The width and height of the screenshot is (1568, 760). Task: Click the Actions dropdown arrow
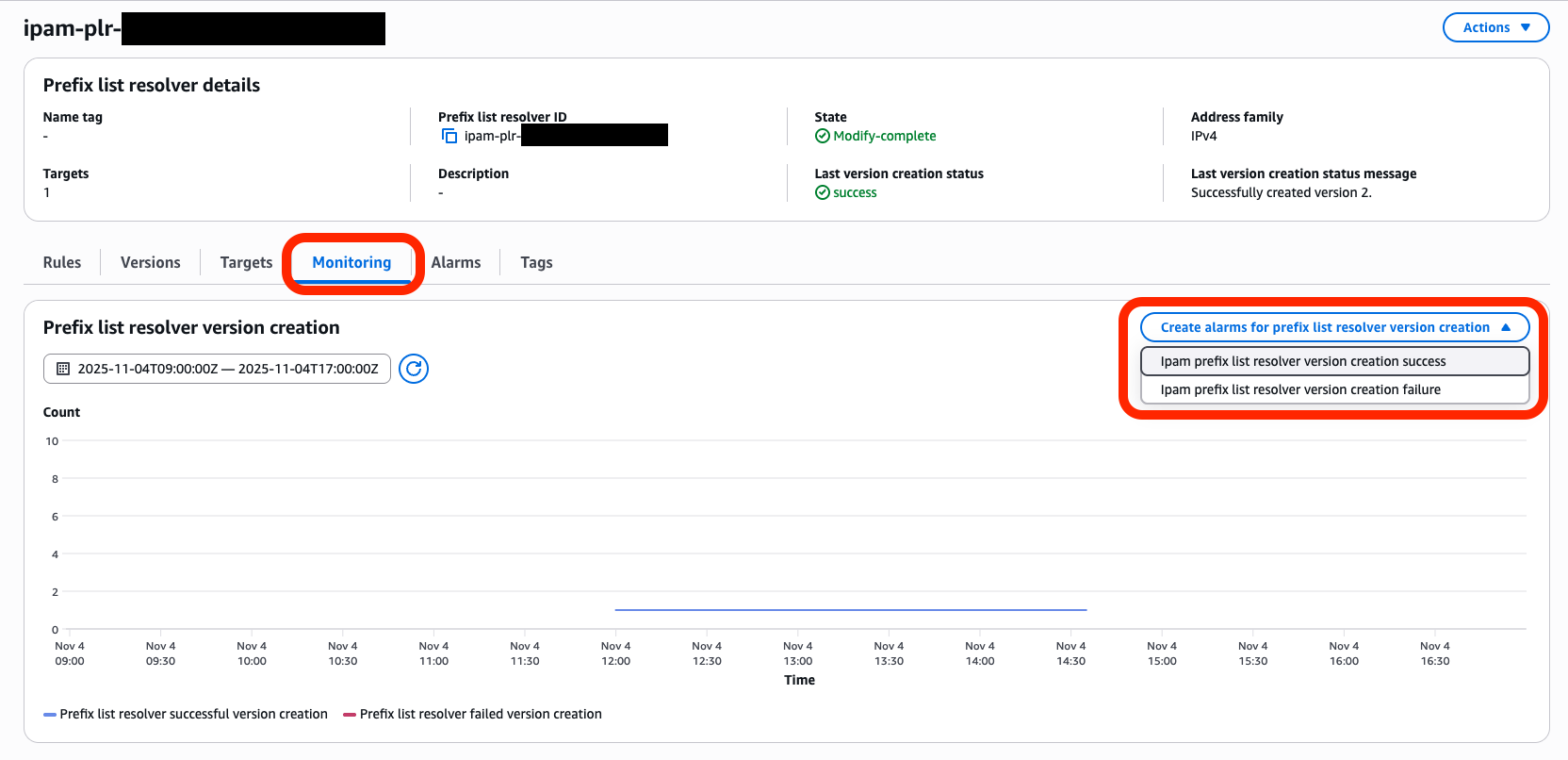click(x=1526, y=27)
